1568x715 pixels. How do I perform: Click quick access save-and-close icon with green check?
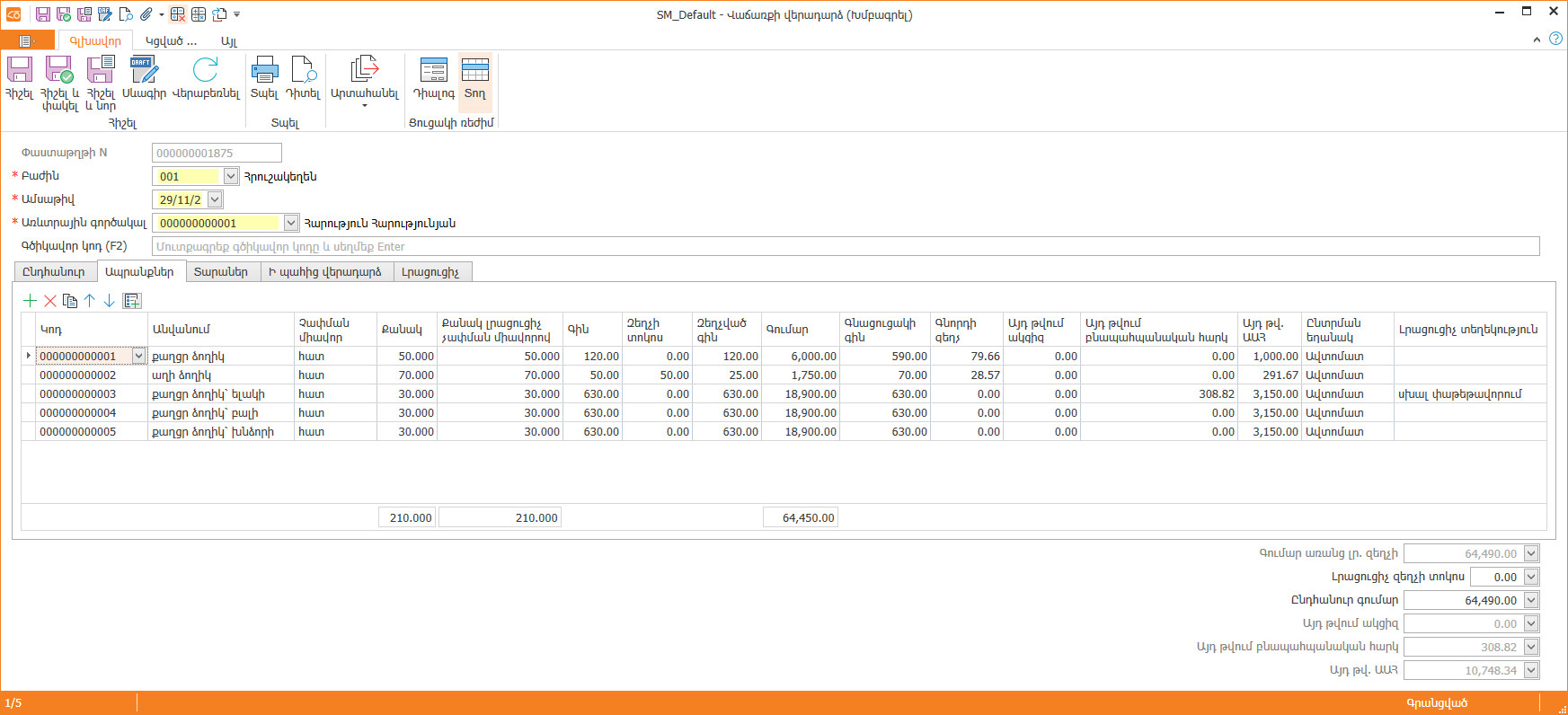pos(64,14)
